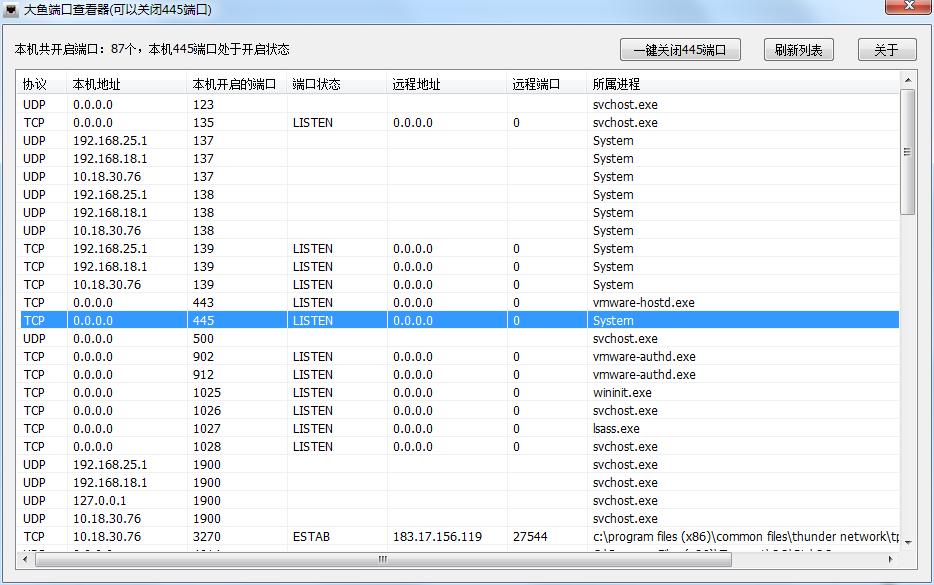Click the 协议 column header to sort
This screenshot has width=934, height=585.
(x=35, y=84)
